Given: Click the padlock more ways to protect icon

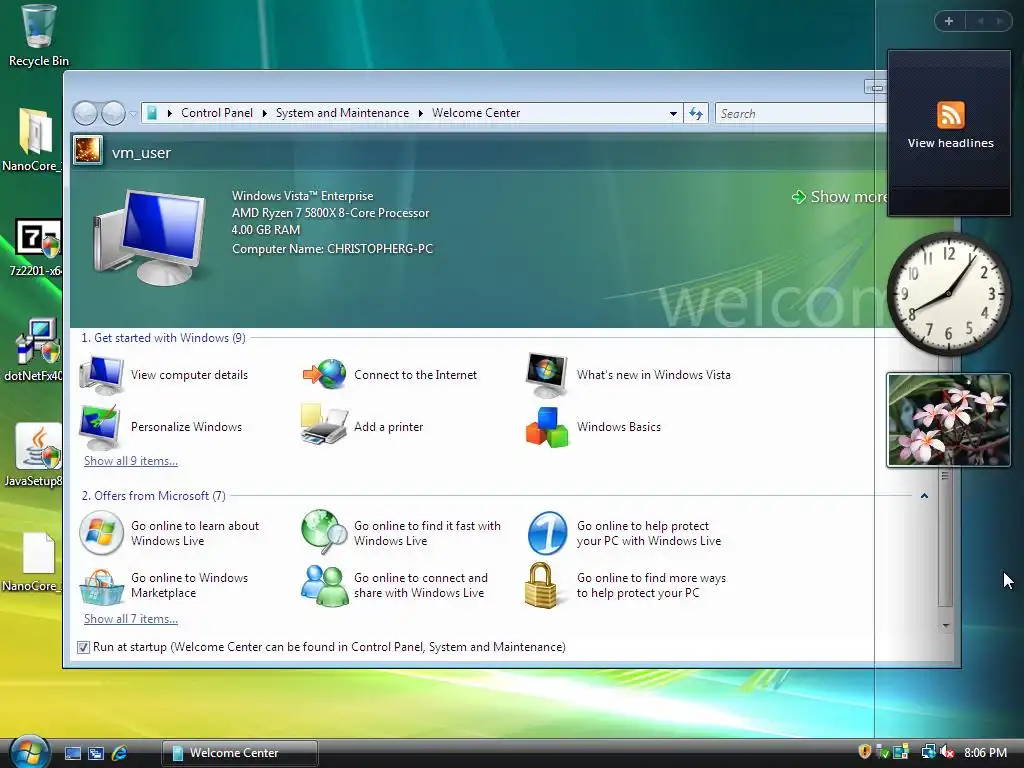Looking at the screenshot, I should point(541,585).
